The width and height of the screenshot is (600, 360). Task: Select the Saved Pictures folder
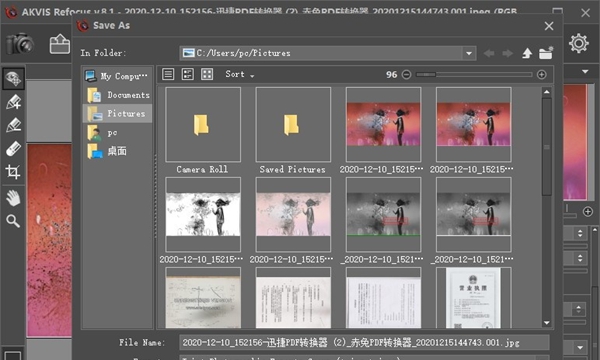[x=293, y=124]
